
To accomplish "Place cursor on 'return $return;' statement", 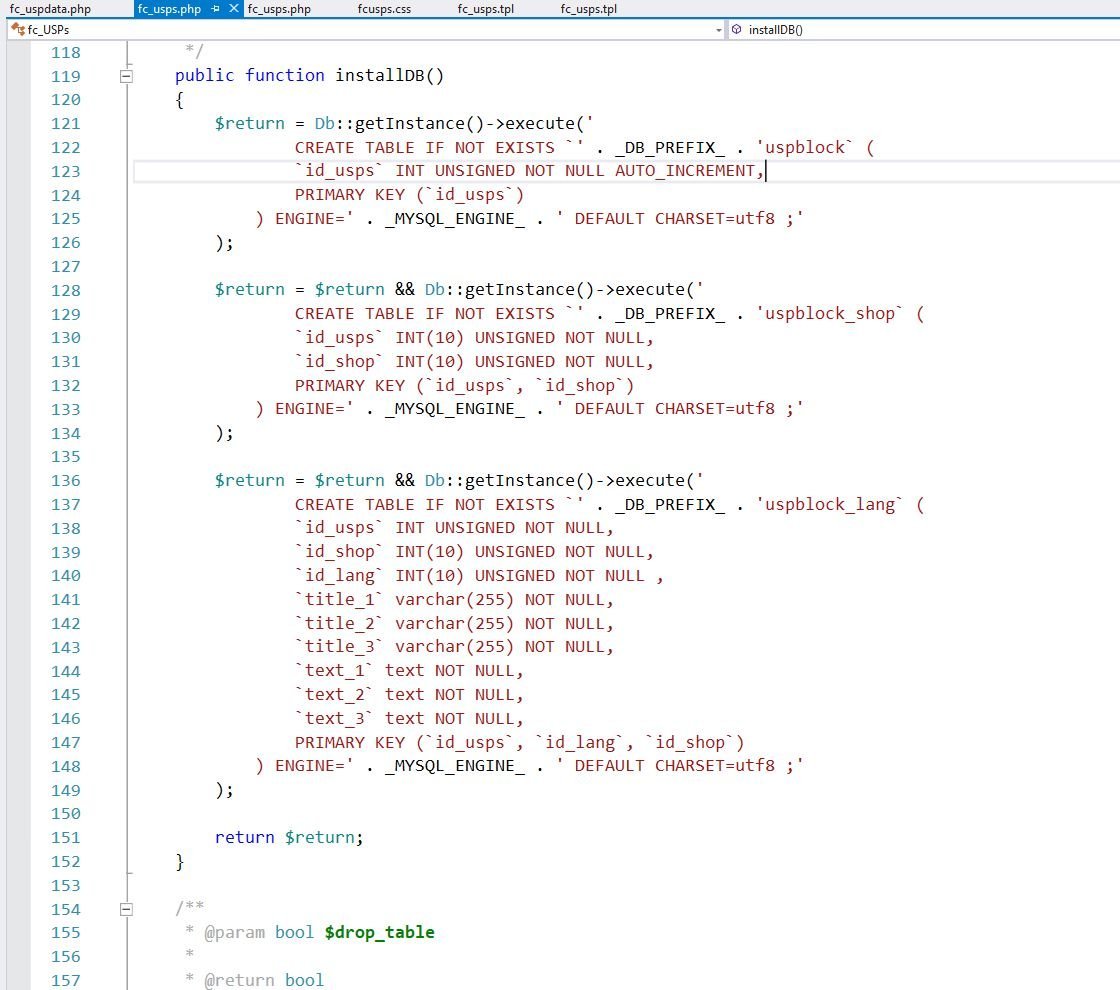I will pyautogui.click(x=289, y=837).
